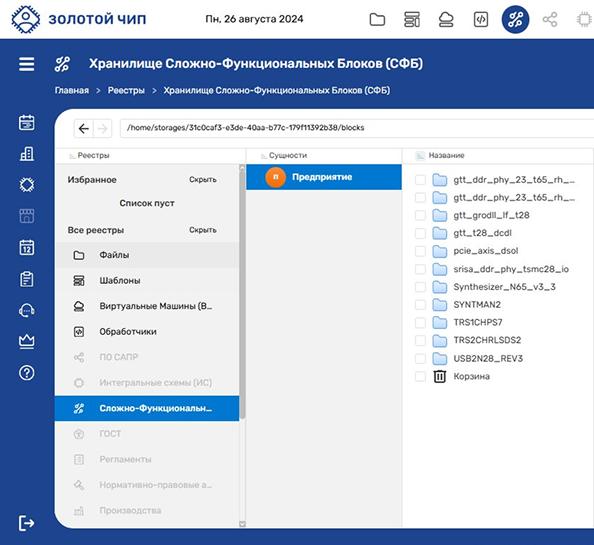
Task: Select the Файлы registry item
Action: 147,255
